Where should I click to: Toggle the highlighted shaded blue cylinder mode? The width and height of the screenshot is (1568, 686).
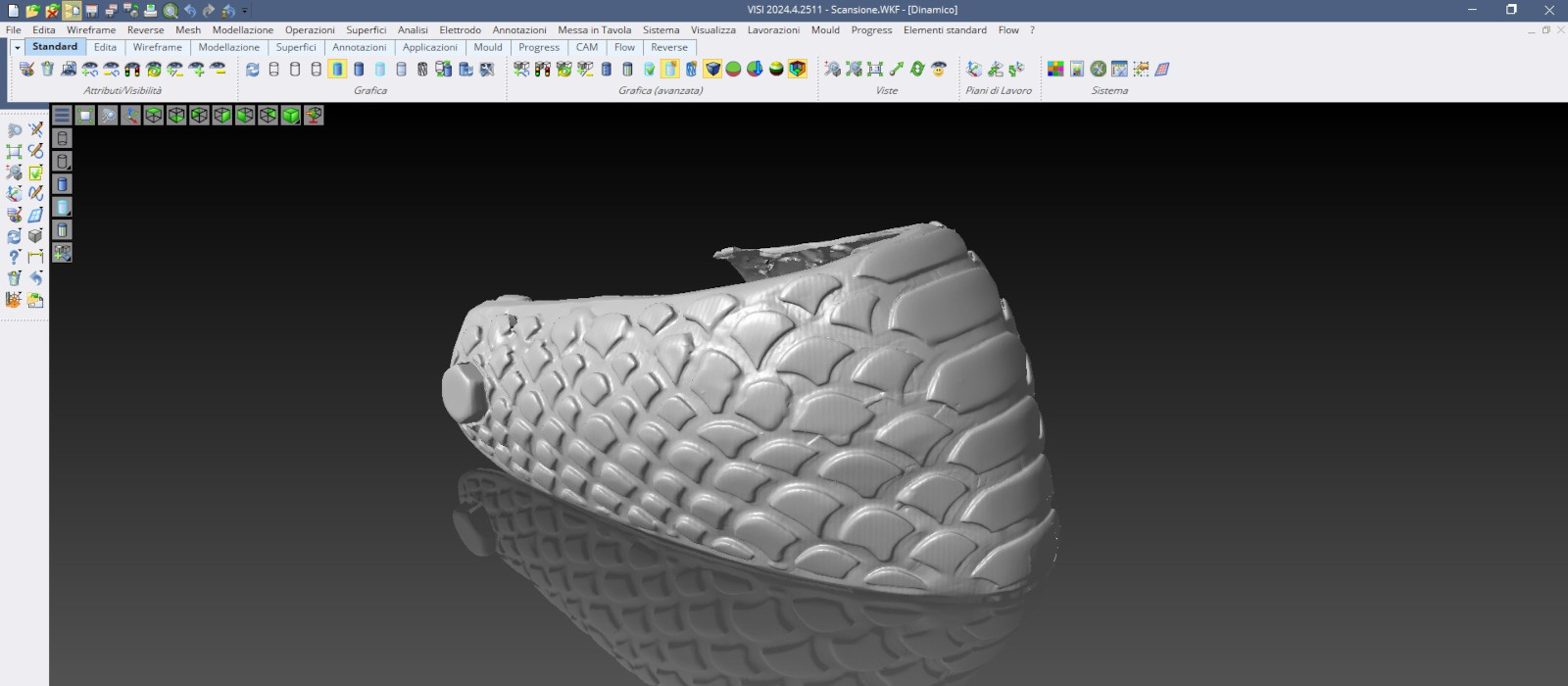(x=337, y=69)
